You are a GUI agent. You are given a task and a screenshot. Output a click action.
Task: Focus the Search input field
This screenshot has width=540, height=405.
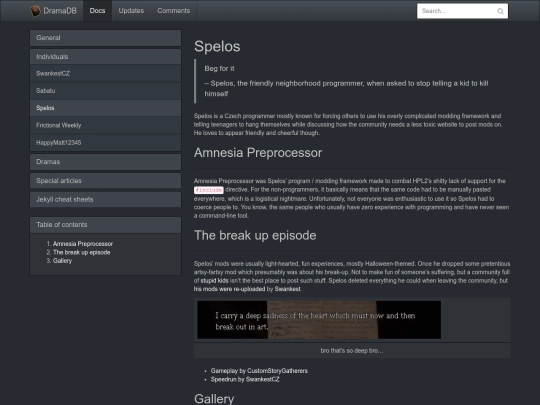pos(462,11)
